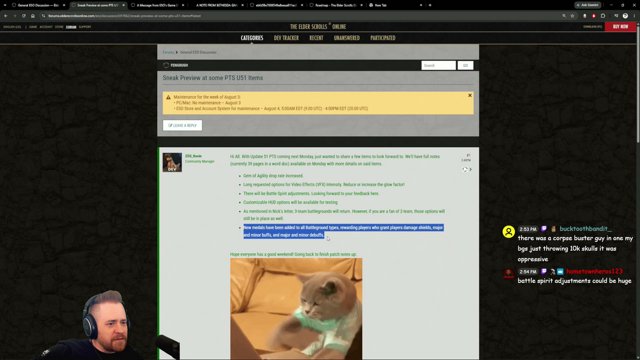Click the Ask Gemini button
Screen dimensions: 640x360
coord(588,5)
